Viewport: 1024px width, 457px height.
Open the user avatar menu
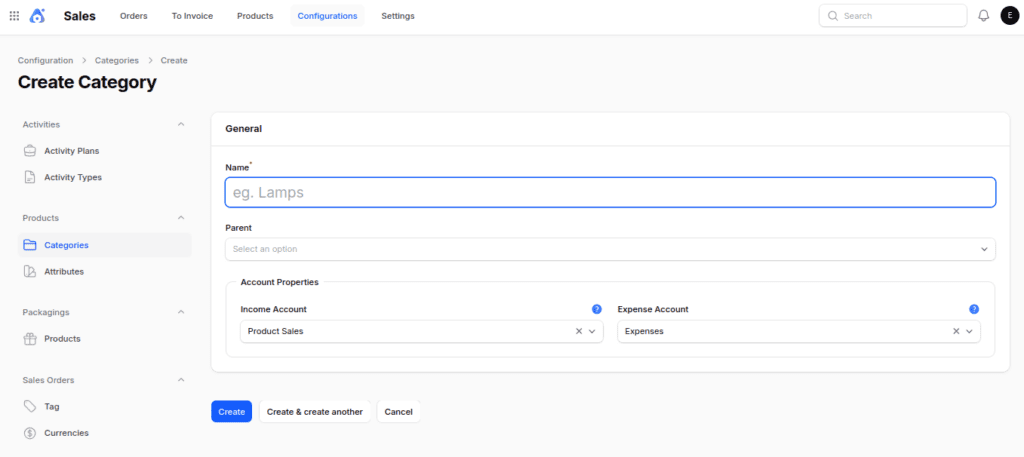point(1010,16)
